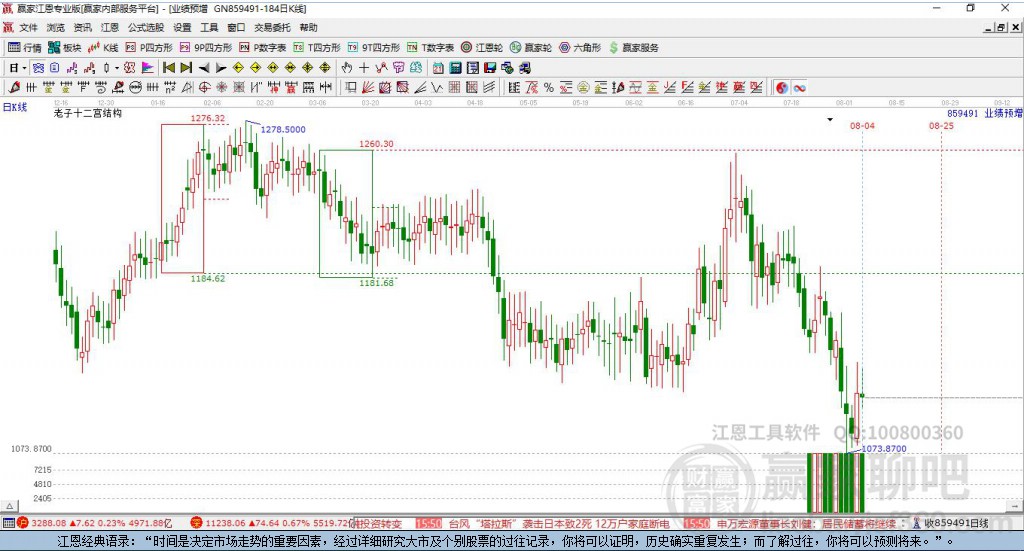
Task: Open the P数字表 tool
Action: (263, 48)
